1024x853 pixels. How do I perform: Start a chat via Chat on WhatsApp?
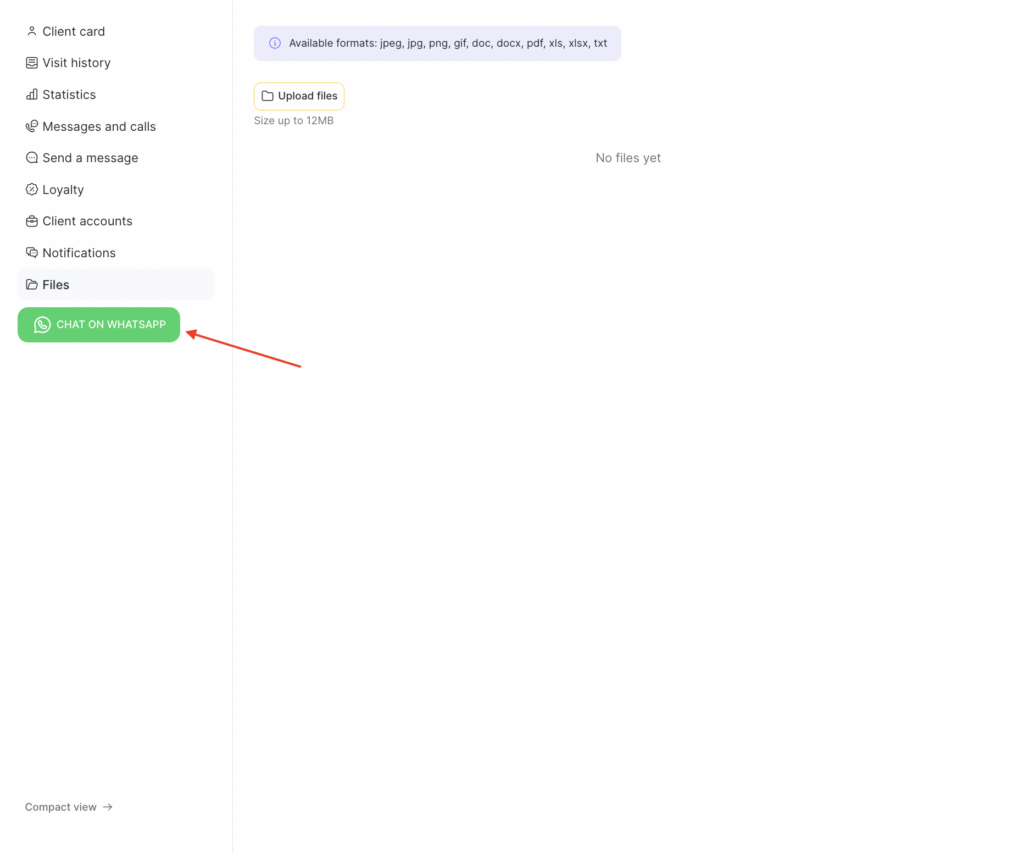pos(110,325)
